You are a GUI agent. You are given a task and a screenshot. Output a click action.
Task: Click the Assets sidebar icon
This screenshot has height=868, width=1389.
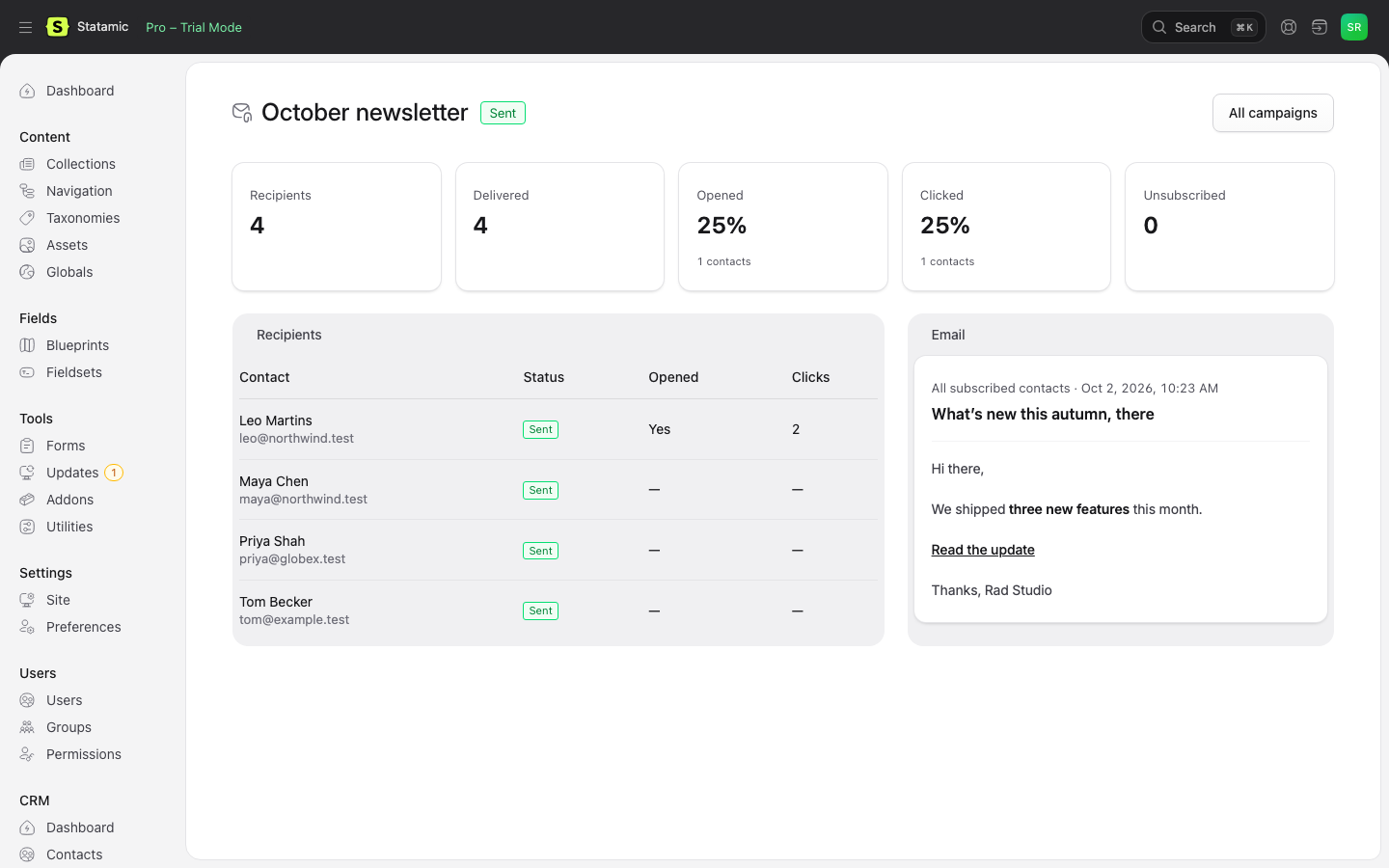click(27, 245)
